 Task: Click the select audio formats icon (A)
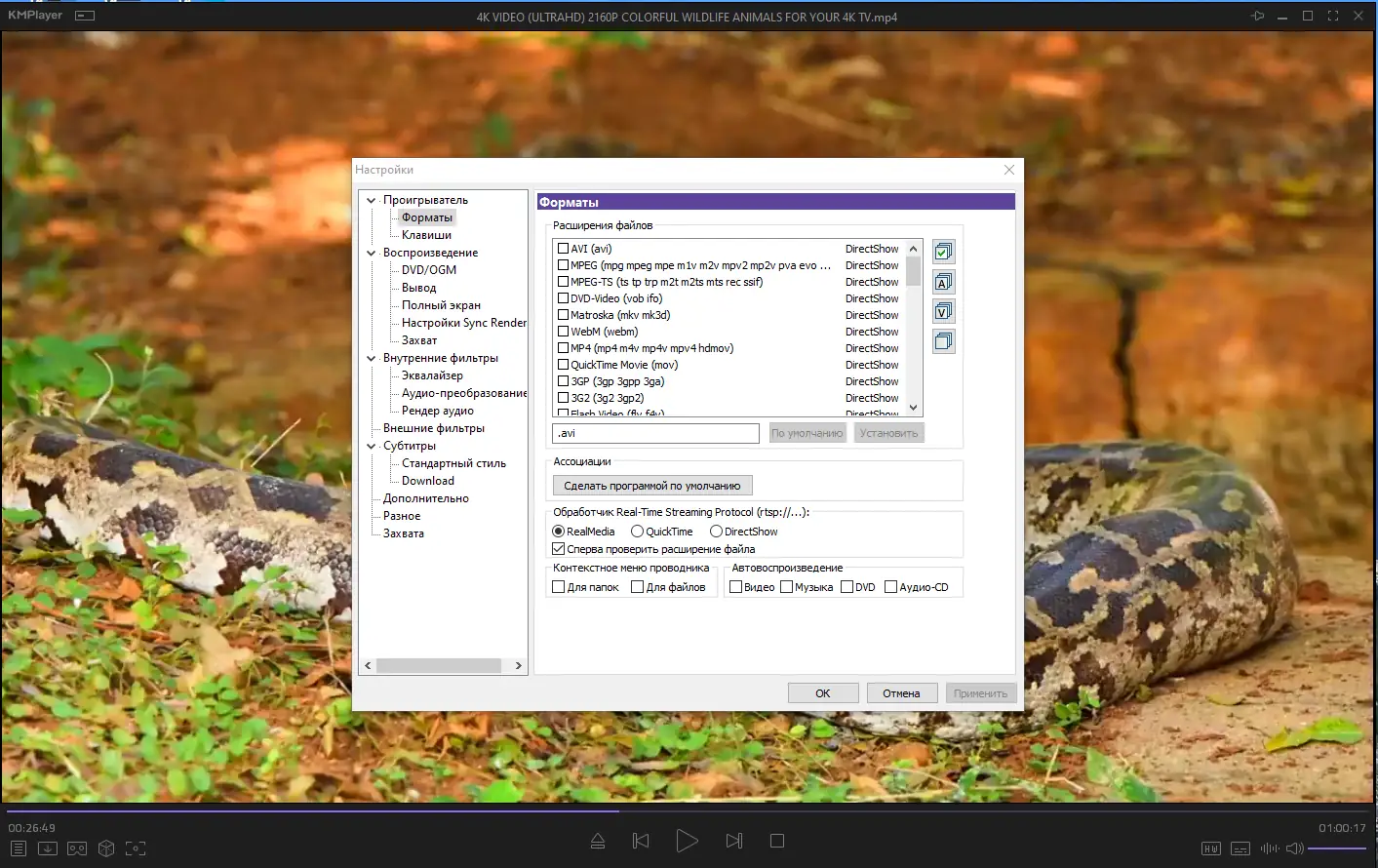943,282
